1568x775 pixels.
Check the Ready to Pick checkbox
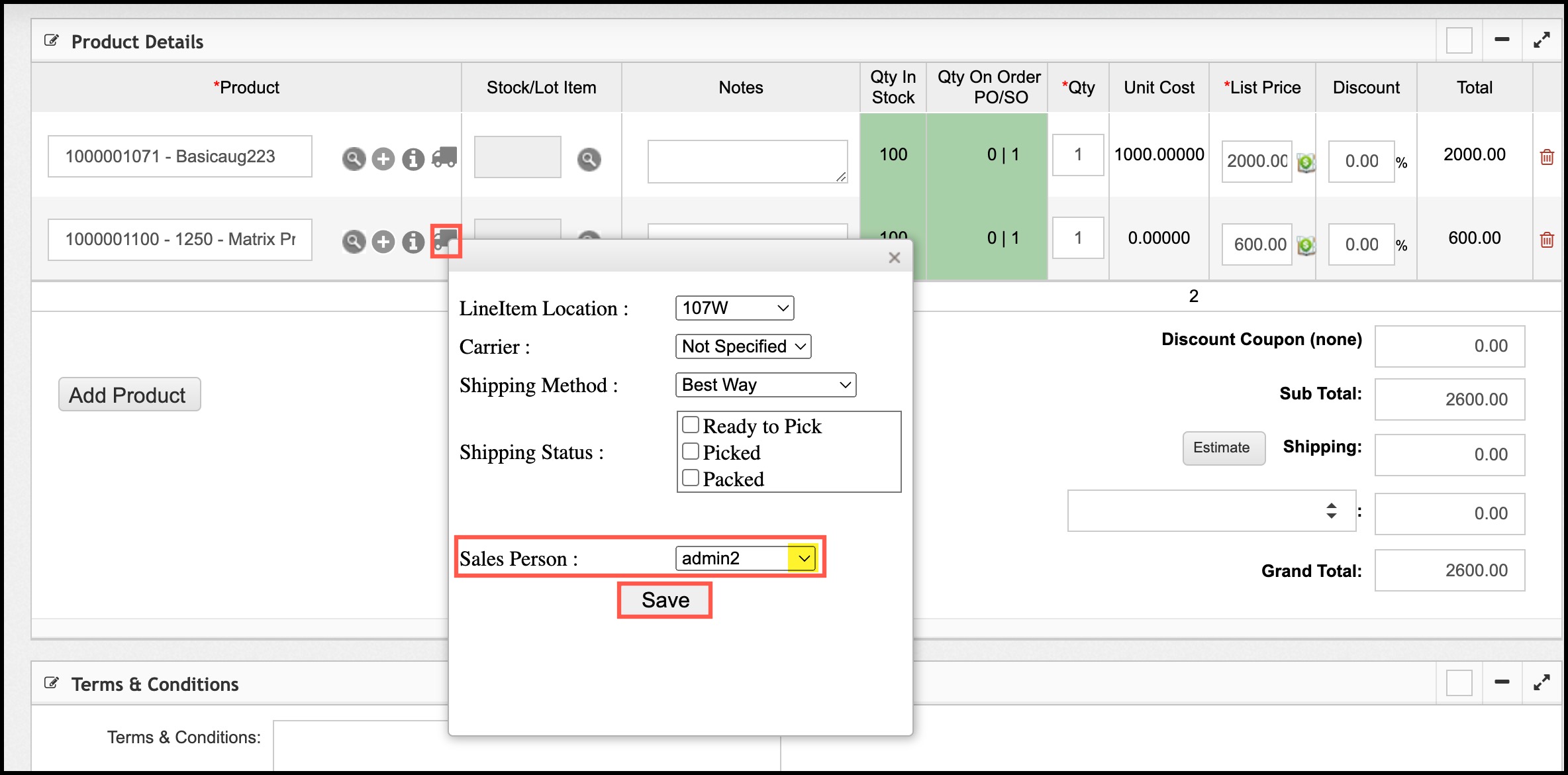(691, 425)
